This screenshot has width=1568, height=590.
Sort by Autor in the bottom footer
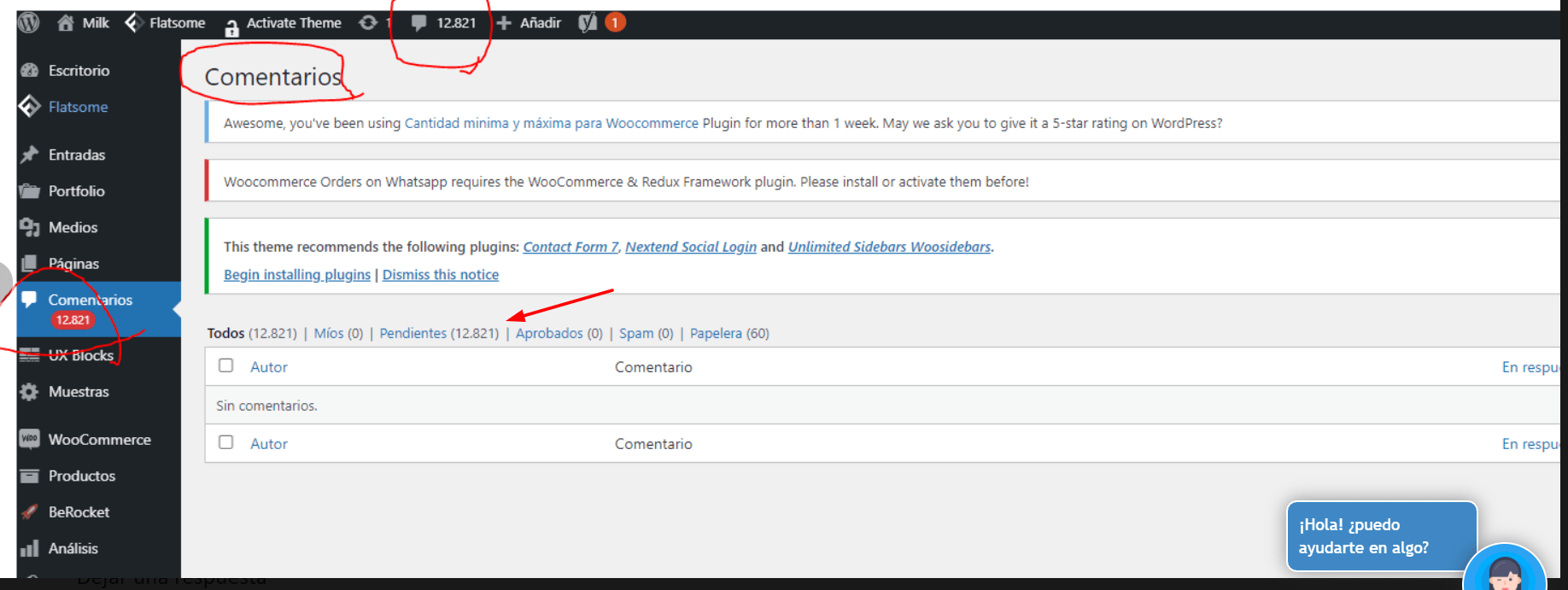point(269,444)
